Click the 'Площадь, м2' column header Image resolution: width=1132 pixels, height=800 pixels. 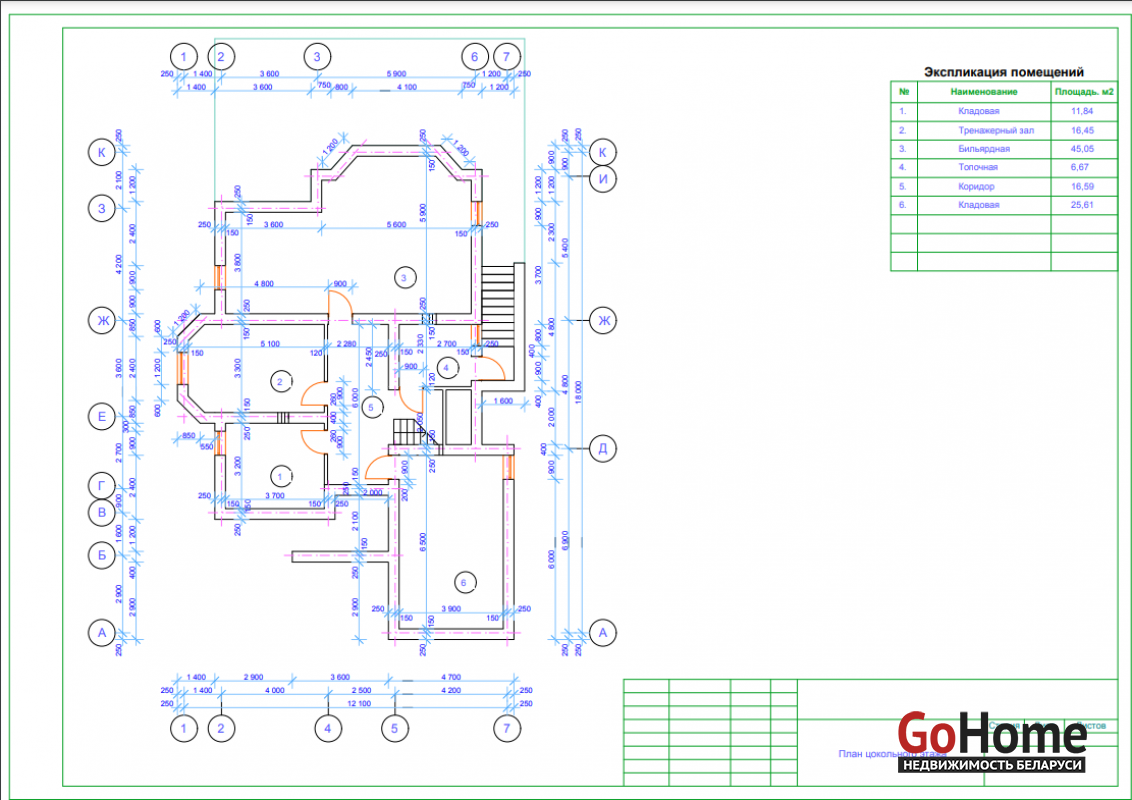1084,92
